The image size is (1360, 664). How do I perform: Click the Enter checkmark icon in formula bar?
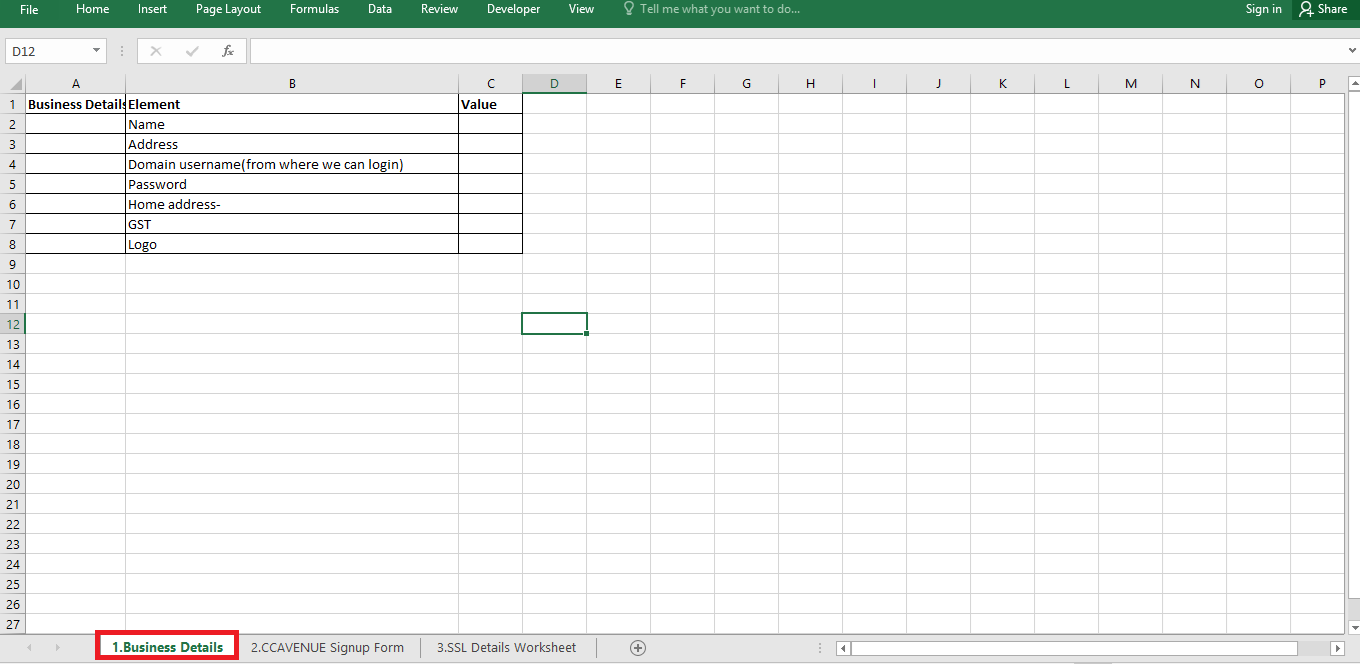pos(192,51)
